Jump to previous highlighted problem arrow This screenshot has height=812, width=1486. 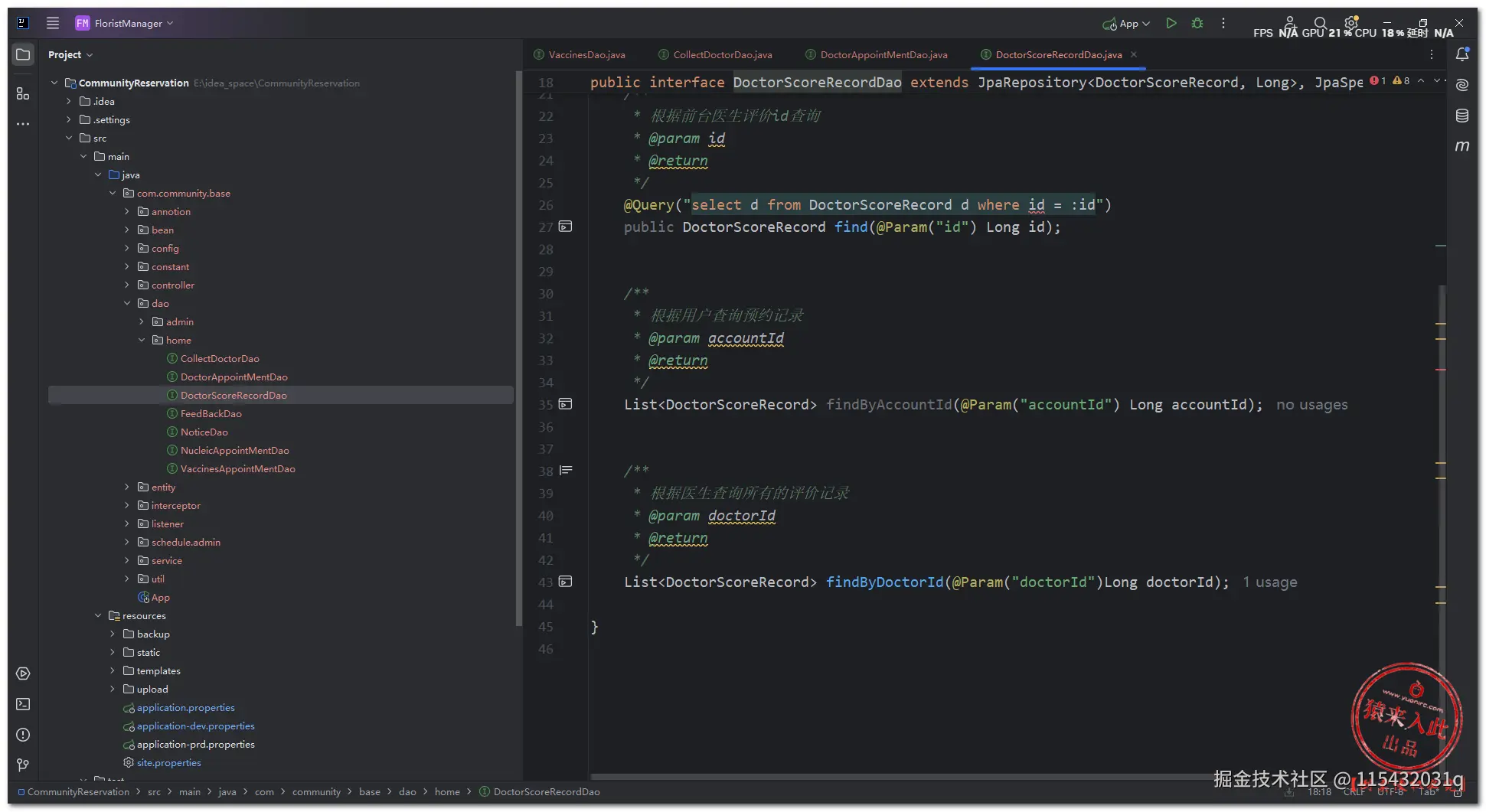(1421, 80)
